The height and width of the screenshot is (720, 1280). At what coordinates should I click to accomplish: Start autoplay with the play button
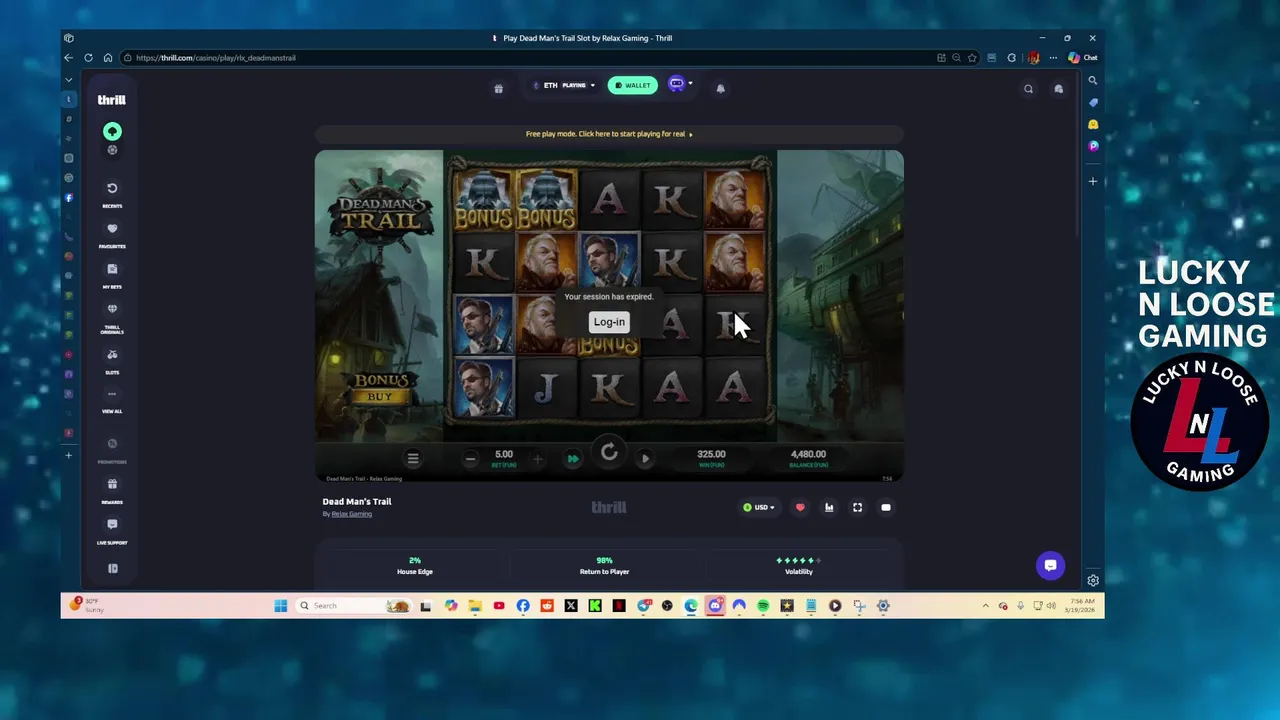pyautogui.click(x=645, y=459)
